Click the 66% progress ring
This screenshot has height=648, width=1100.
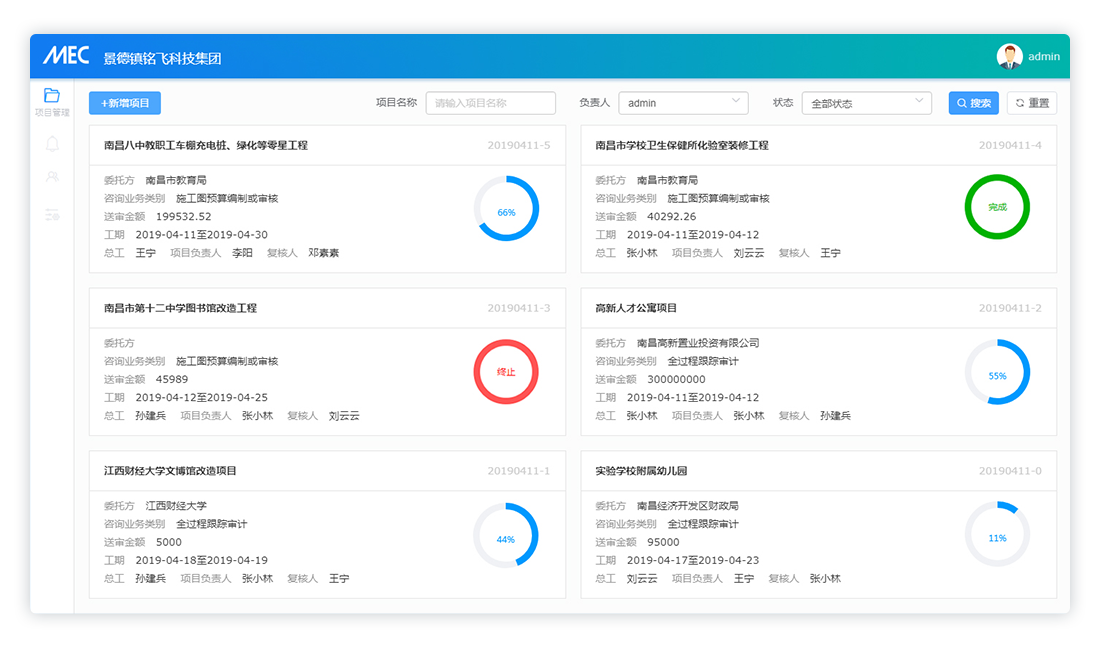tap(506, 209)
